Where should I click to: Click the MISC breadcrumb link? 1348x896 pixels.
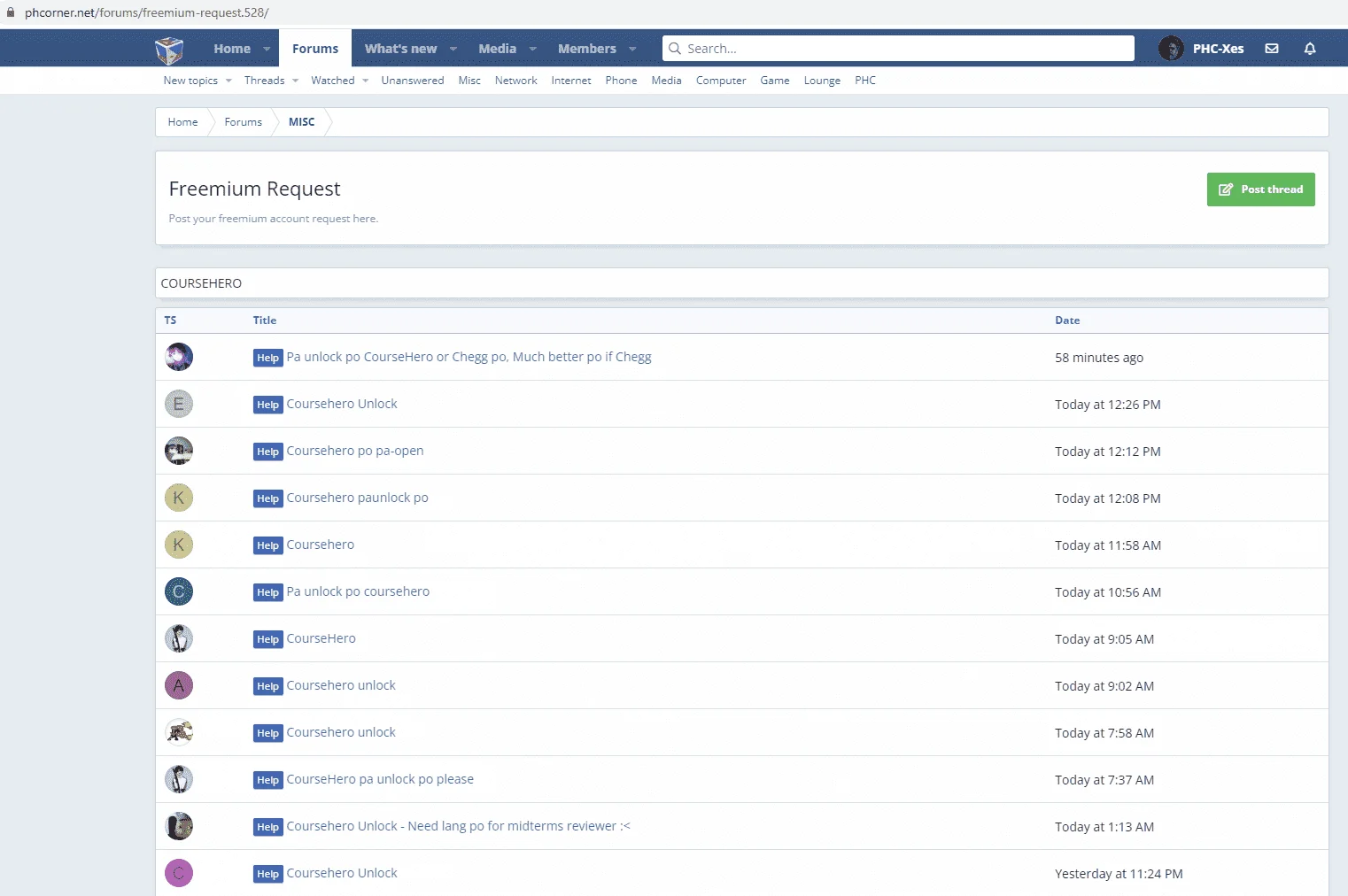tap(301, 122)
